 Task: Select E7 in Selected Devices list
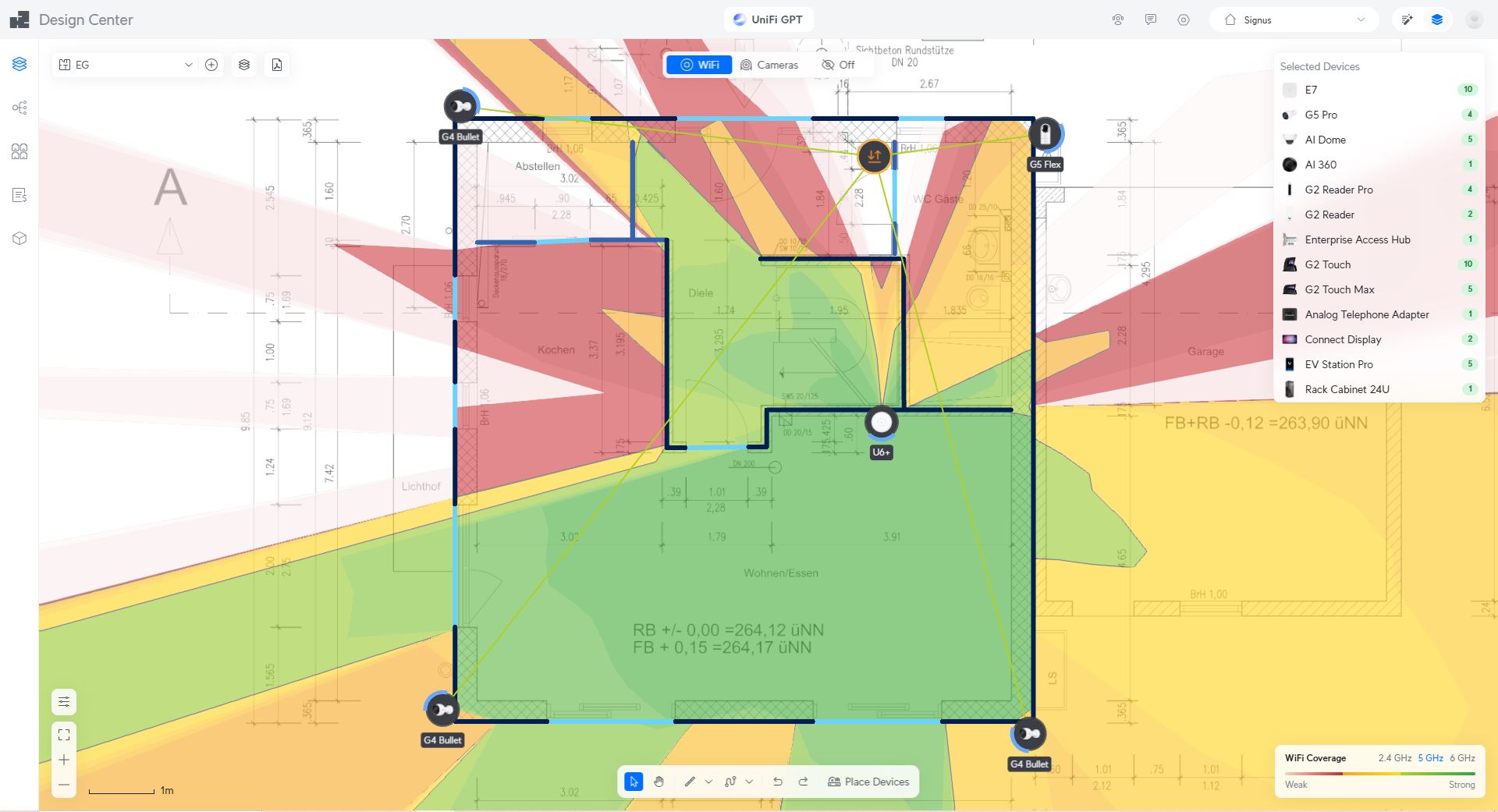tap(1379, 90)
